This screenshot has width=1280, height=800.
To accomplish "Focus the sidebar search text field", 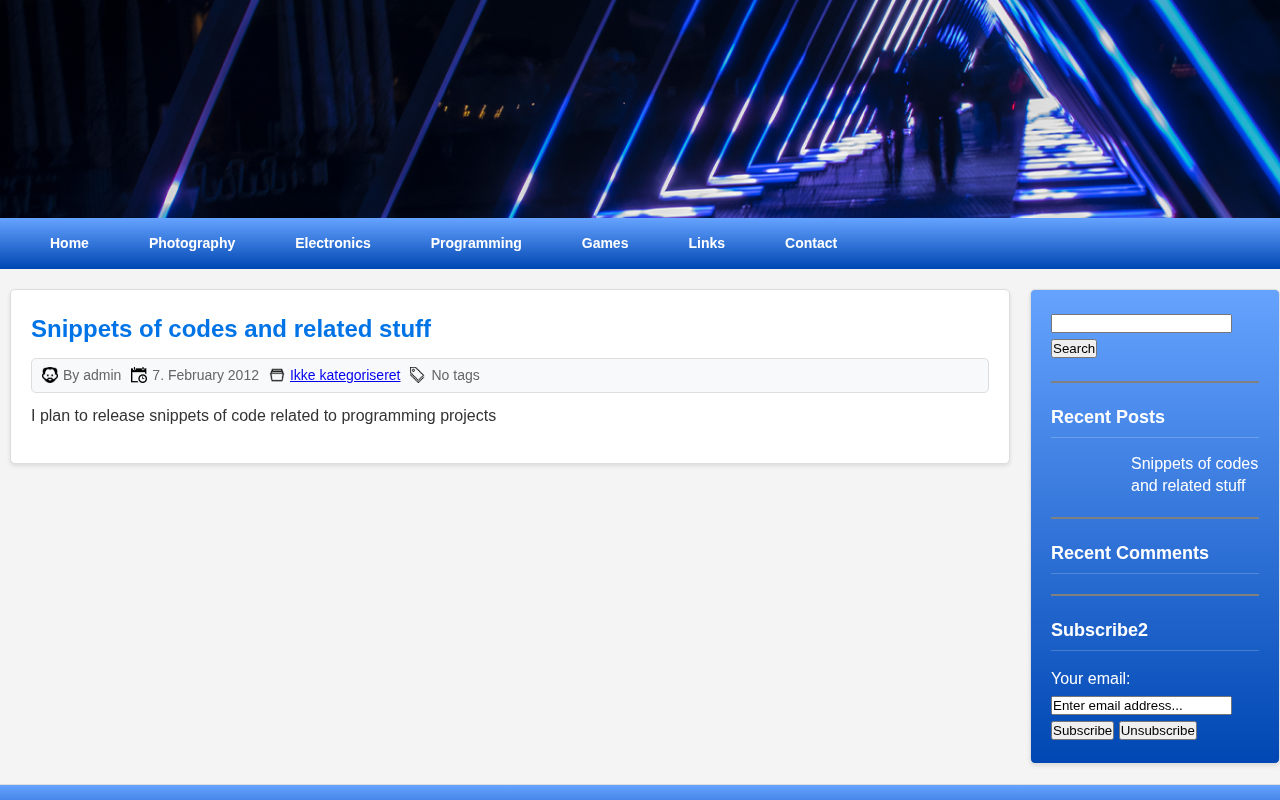I will 1141,323.
